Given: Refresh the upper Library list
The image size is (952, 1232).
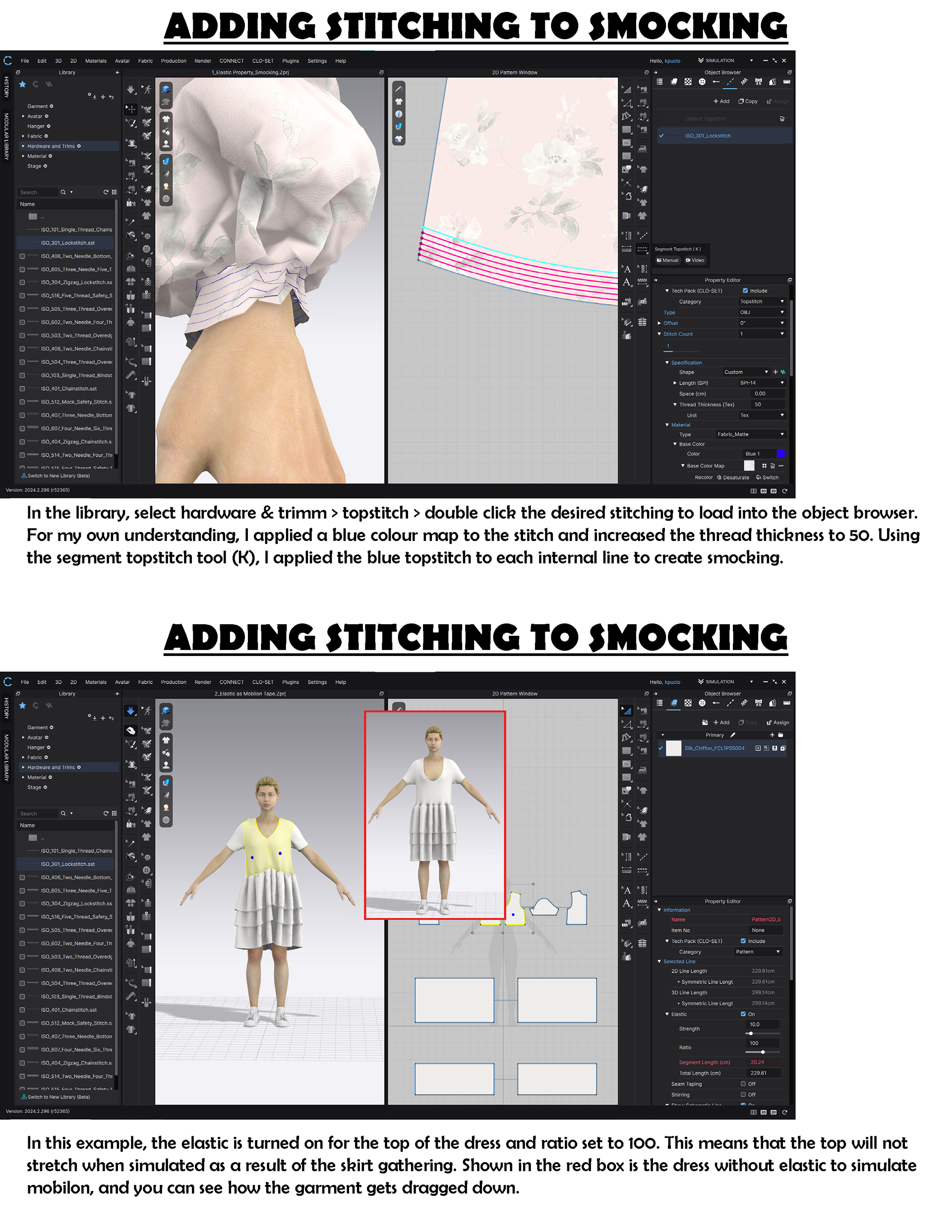Looking at the screenshot, I should coord(106,192).
